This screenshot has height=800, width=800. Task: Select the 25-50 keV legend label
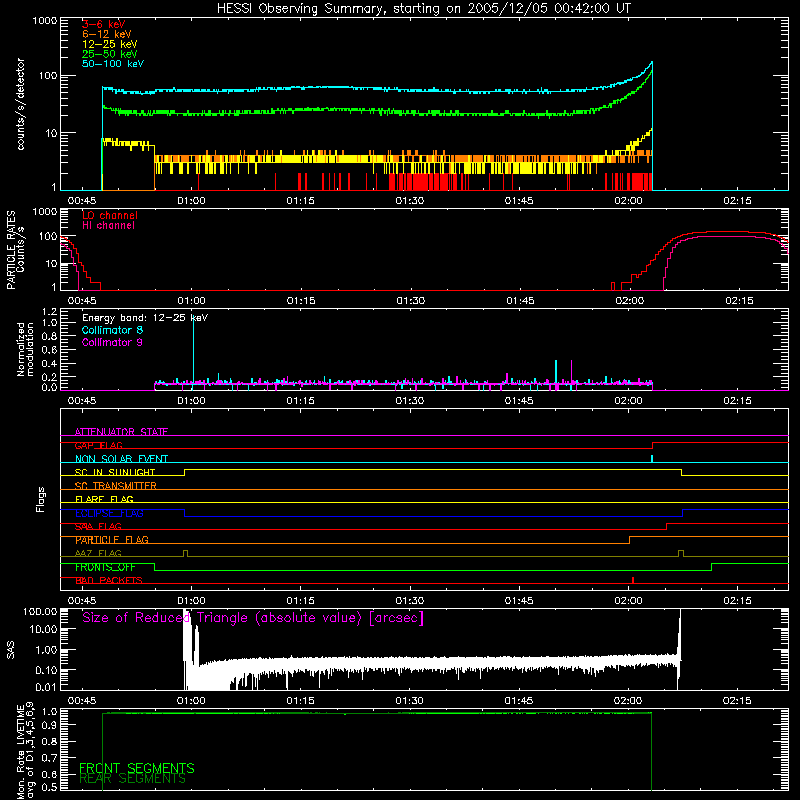point(110,54)
